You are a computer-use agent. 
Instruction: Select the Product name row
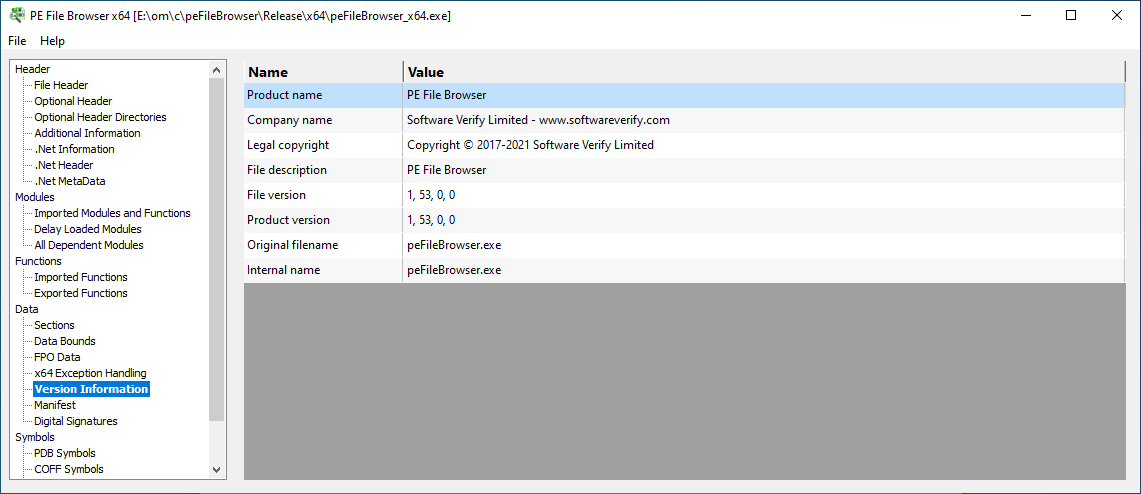(685, 95)
